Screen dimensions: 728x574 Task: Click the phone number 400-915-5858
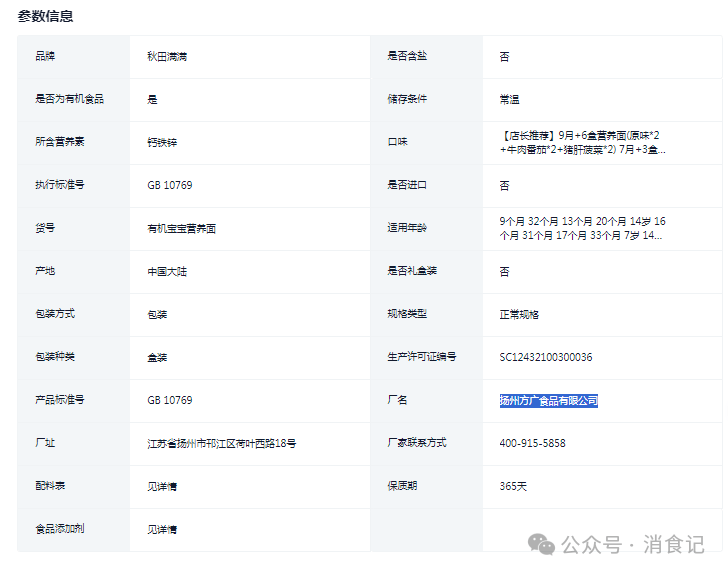(532, 444)
